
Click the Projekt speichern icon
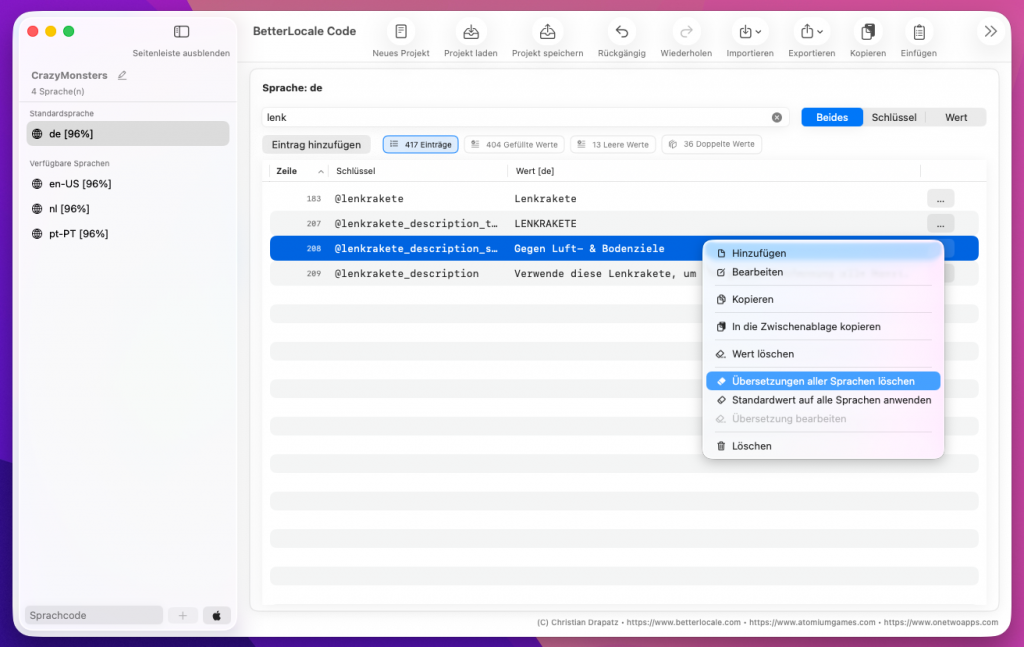[x=547, y=32]
